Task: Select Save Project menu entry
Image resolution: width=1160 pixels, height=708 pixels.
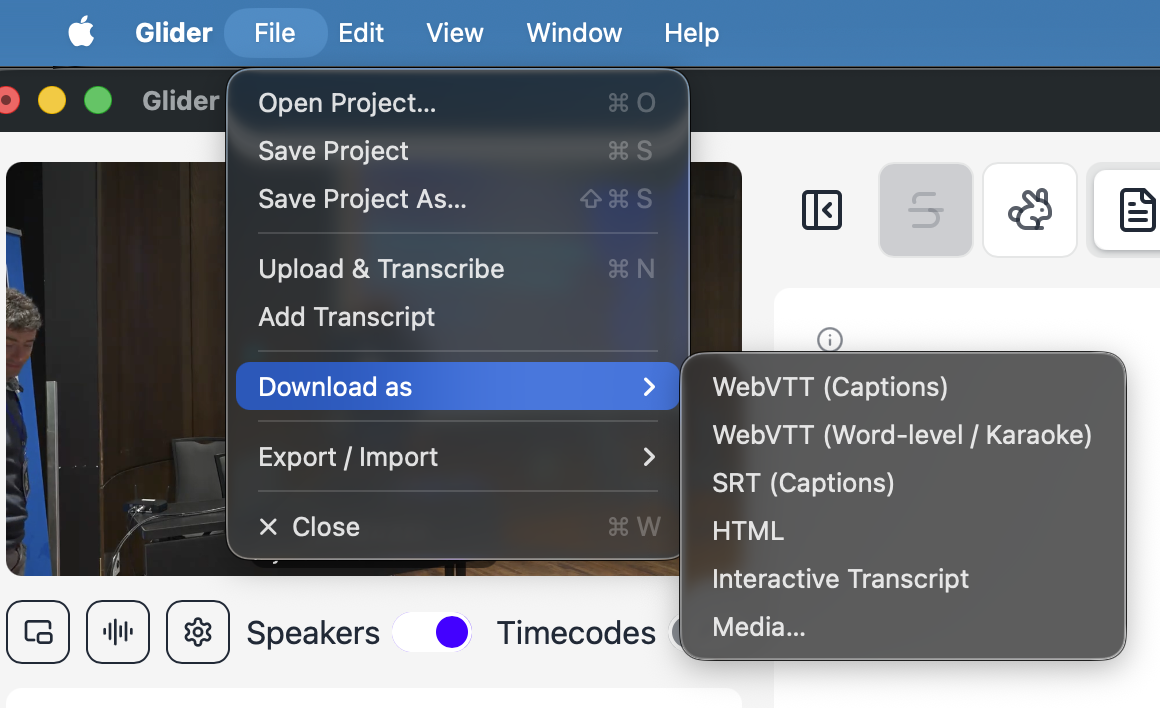Action: 457,151
